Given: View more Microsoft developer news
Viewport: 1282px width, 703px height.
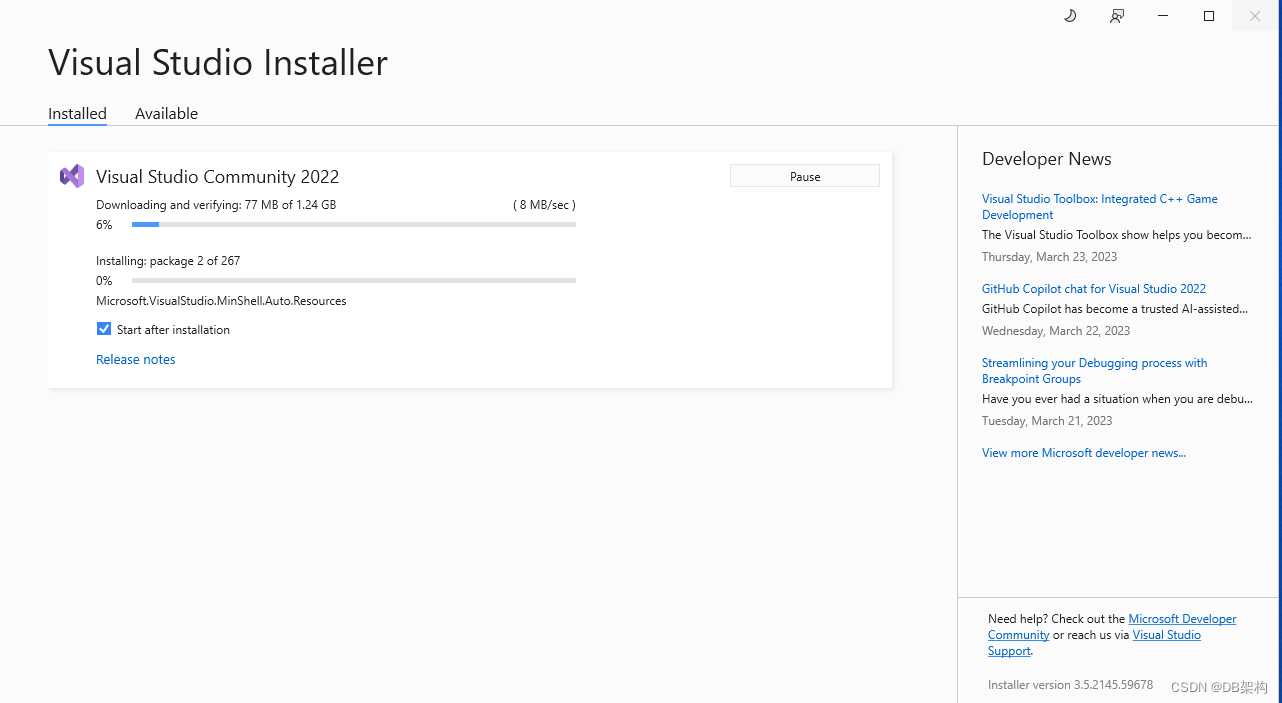Looking at the screenshot, I should click(x=1084, y=453).
